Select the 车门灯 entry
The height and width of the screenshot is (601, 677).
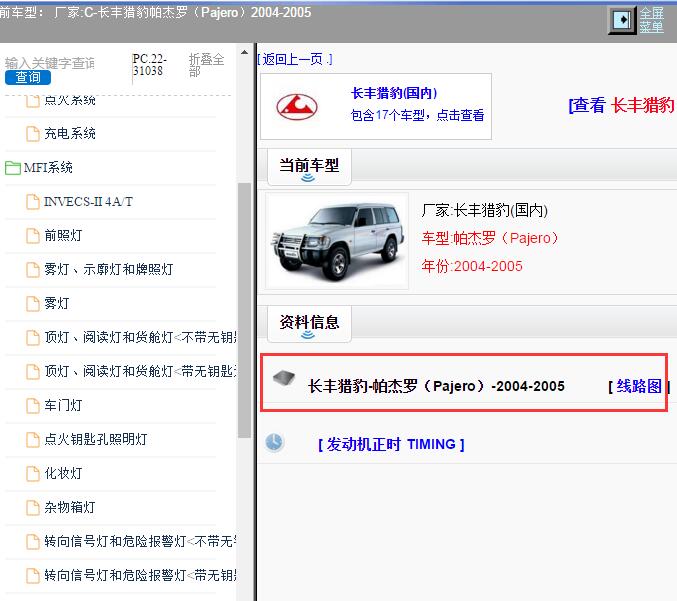coord(63,405)
